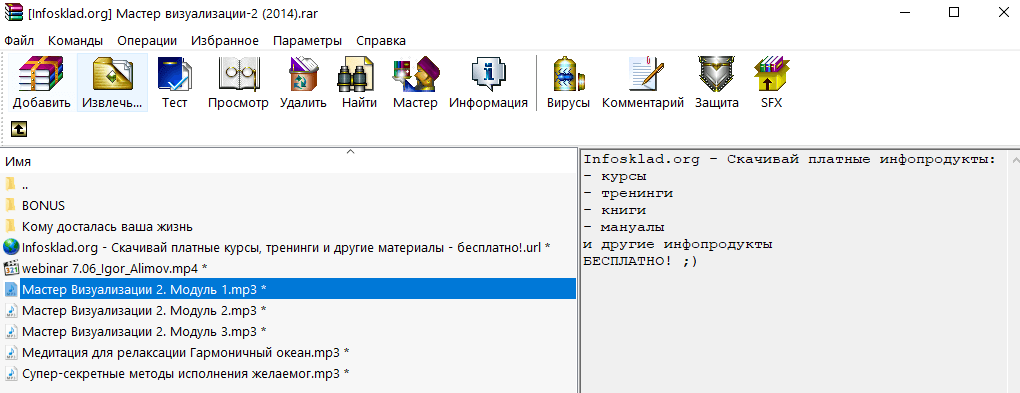Click the video icon of webinar 7.06_Igor_Alimov.mp4
1020x393 pixels.
(11, 268)
